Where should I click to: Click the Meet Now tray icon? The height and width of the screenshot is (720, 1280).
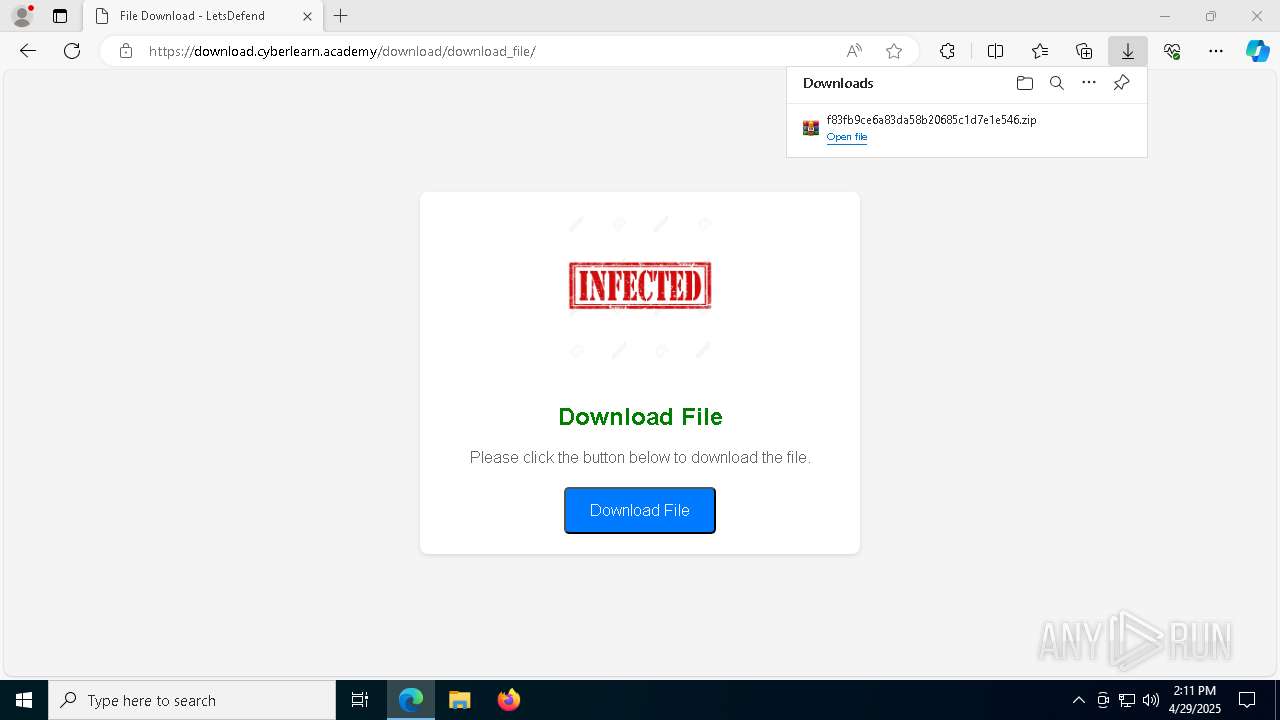[x=1103, y=700]
